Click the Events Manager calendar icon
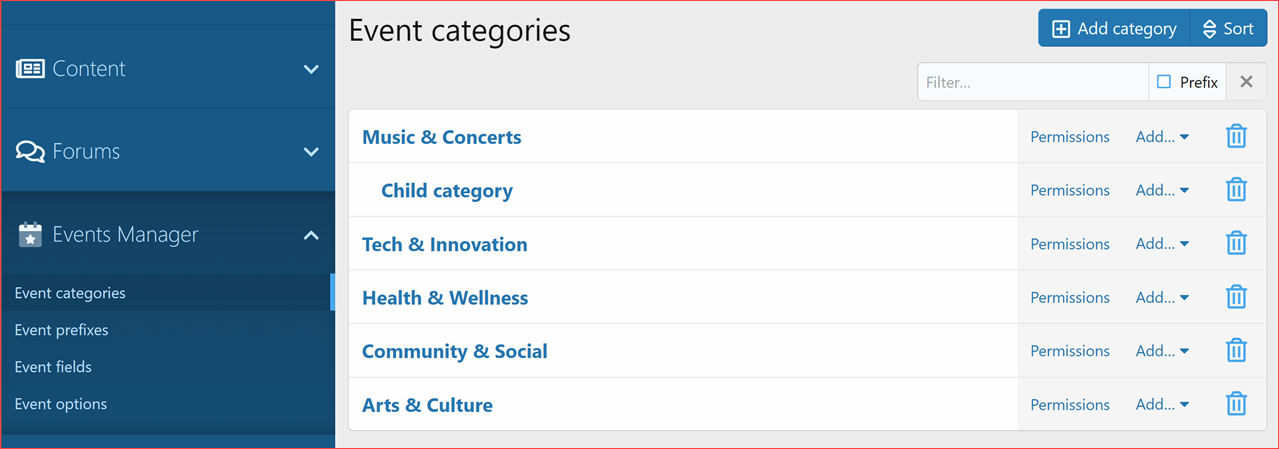Viewport: 1279px width, 449px height. [31, 235]
